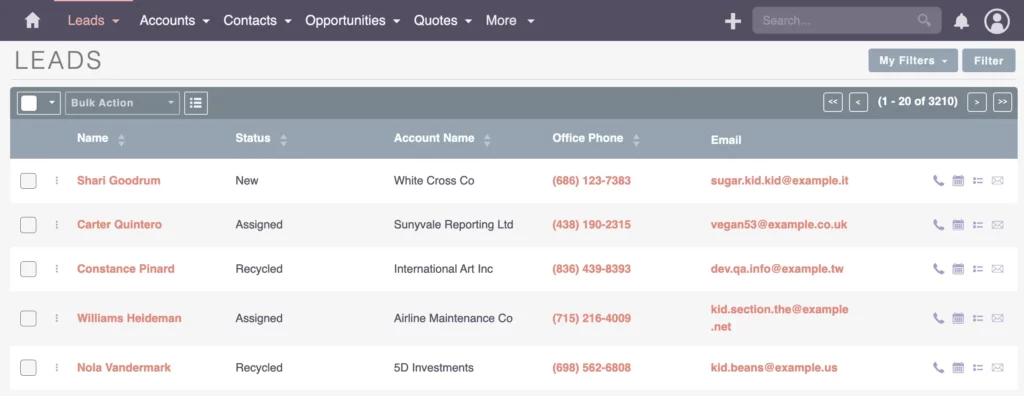1024x396 pixels.
Task: Open lead Constance Pinard
Action: click(125, 269)
